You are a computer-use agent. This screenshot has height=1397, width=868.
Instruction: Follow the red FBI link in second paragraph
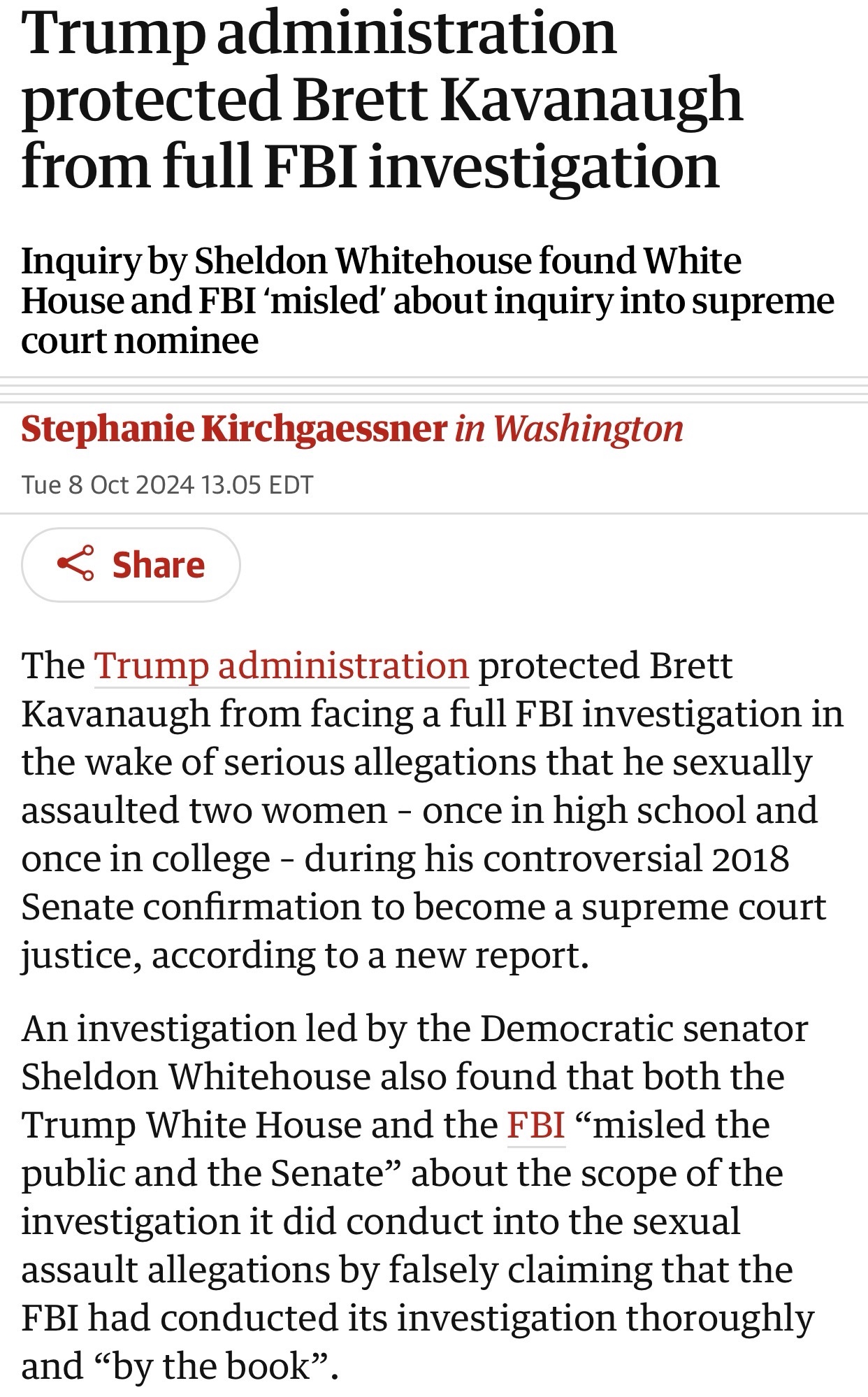pos(535,1125)
